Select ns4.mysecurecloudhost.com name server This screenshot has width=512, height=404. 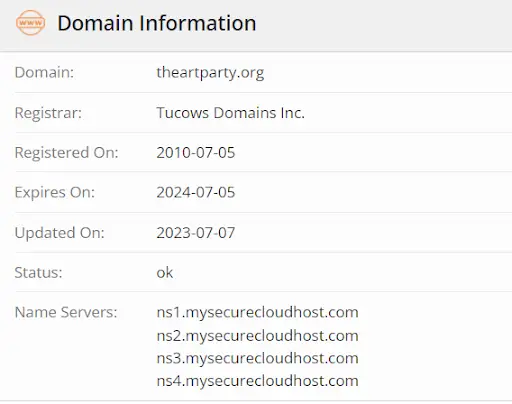pyautogui.click(x=257, y=381)
